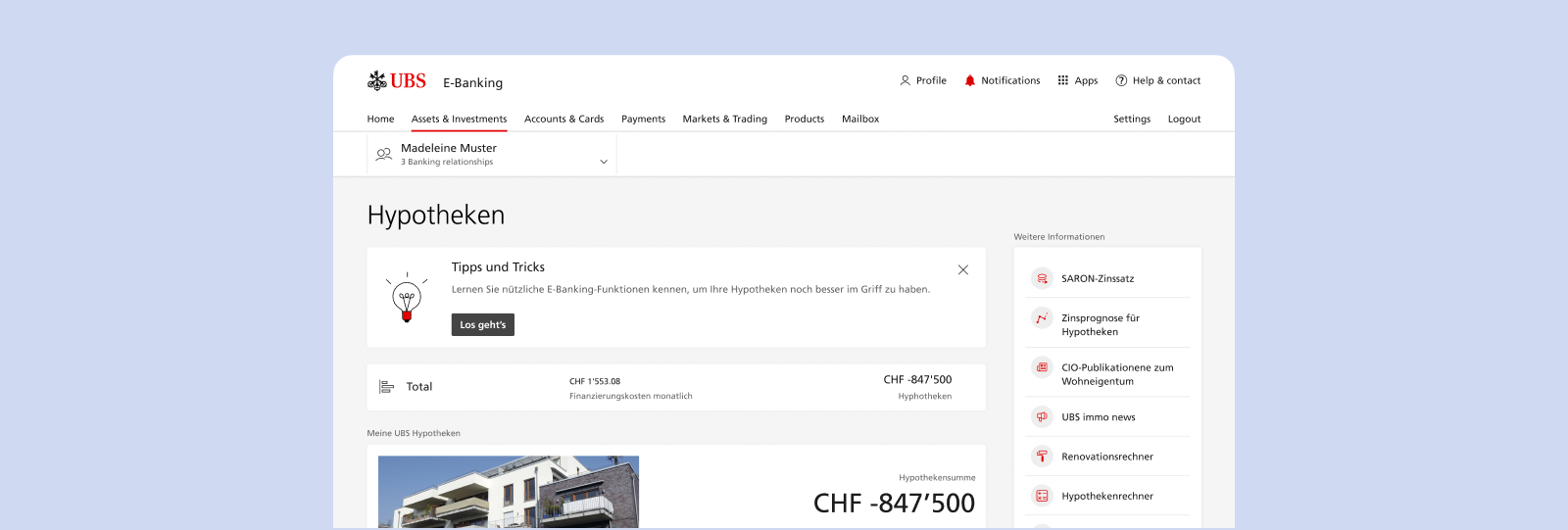Screen dimensions: 1568x530
Task: Open the Products menu
Action: (804, 119)
